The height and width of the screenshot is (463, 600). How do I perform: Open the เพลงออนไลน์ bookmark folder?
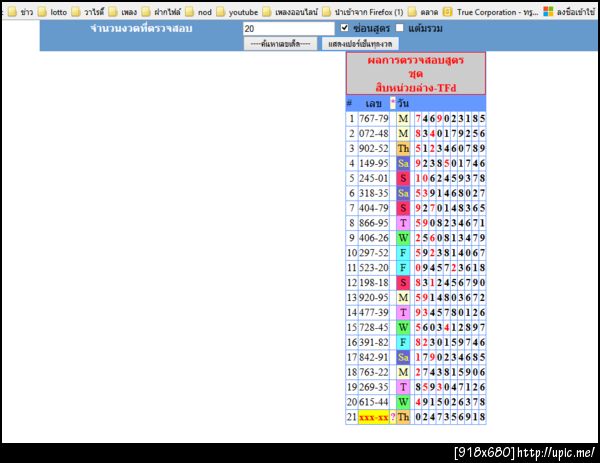[290, 12]
